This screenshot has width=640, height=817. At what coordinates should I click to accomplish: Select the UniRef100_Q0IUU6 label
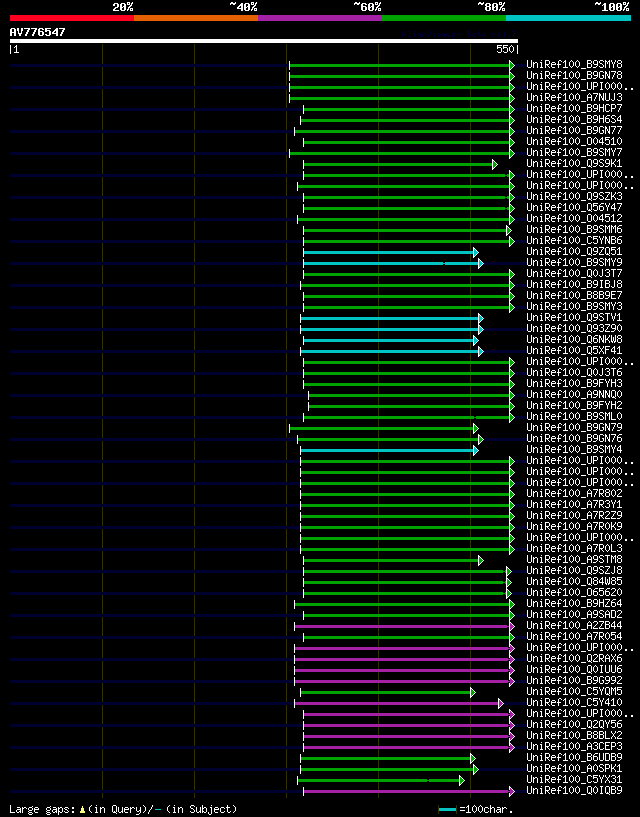point(574,670)
